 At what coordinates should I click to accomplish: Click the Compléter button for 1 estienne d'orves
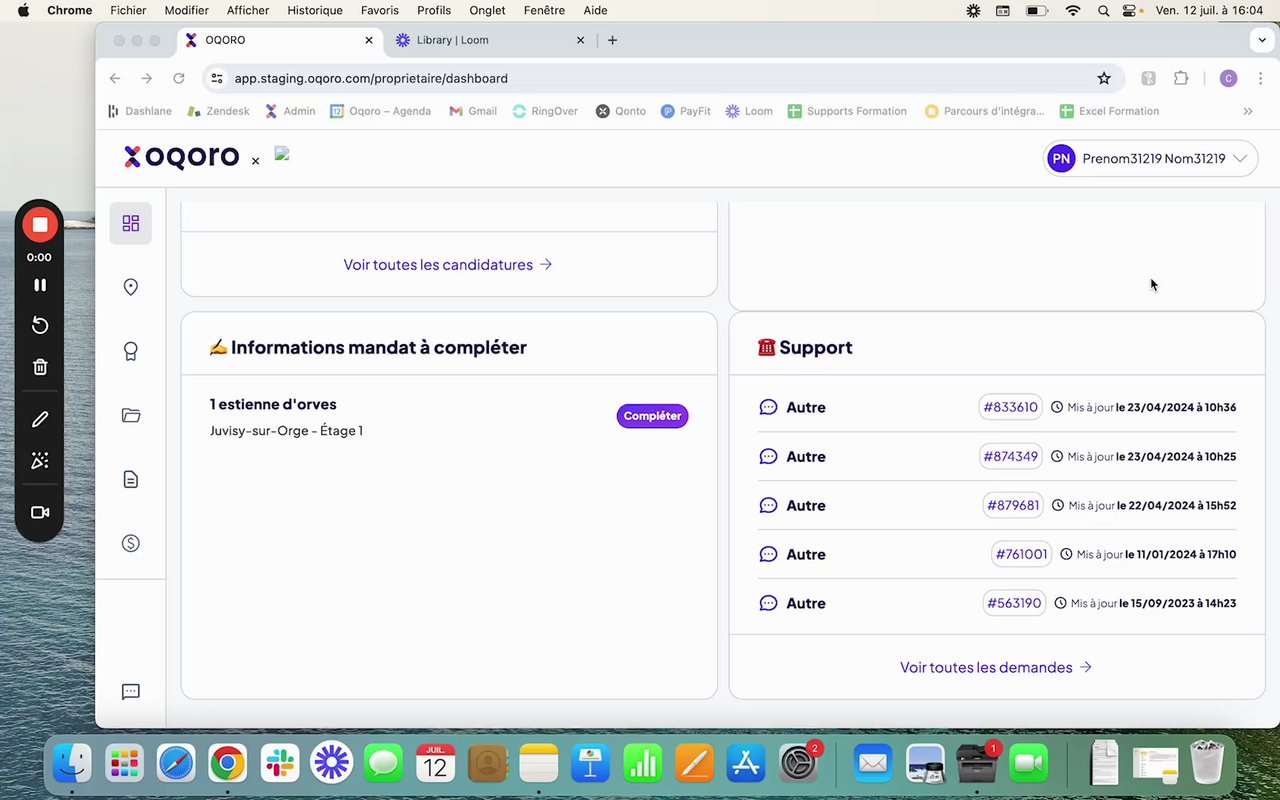pos(652,416)
